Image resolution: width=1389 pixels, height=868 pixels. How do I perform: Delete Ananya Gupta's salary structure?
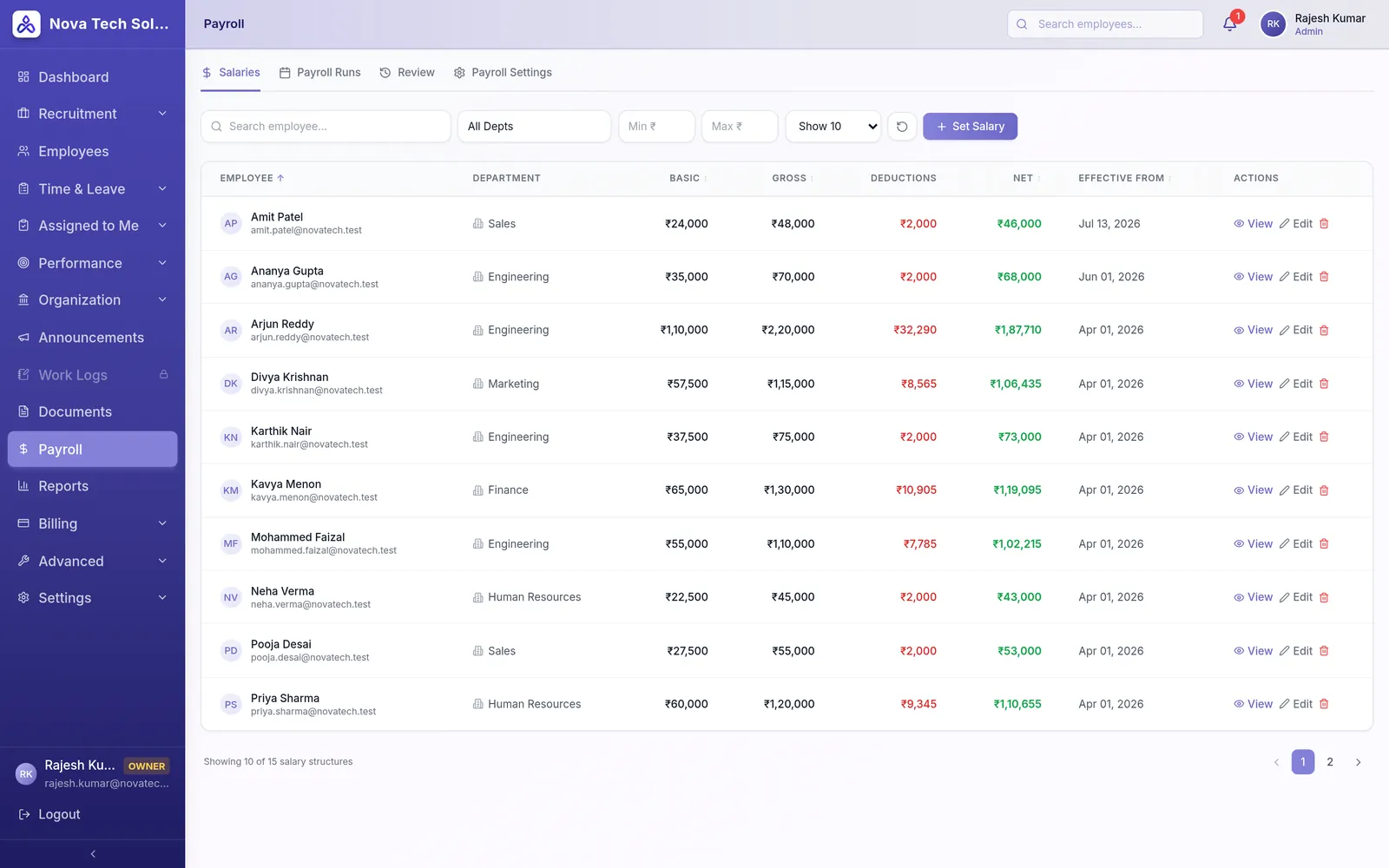click(x=1324, y=277)
